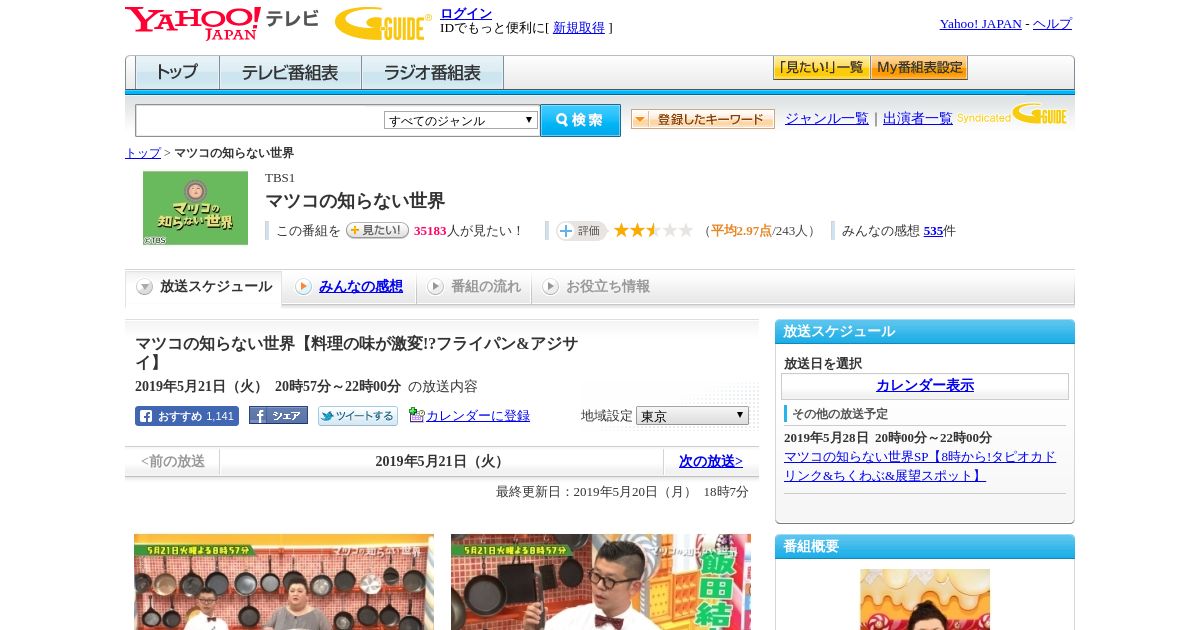
Task: Open the カレンダー表示 link
Action: (x=925, y=385)
